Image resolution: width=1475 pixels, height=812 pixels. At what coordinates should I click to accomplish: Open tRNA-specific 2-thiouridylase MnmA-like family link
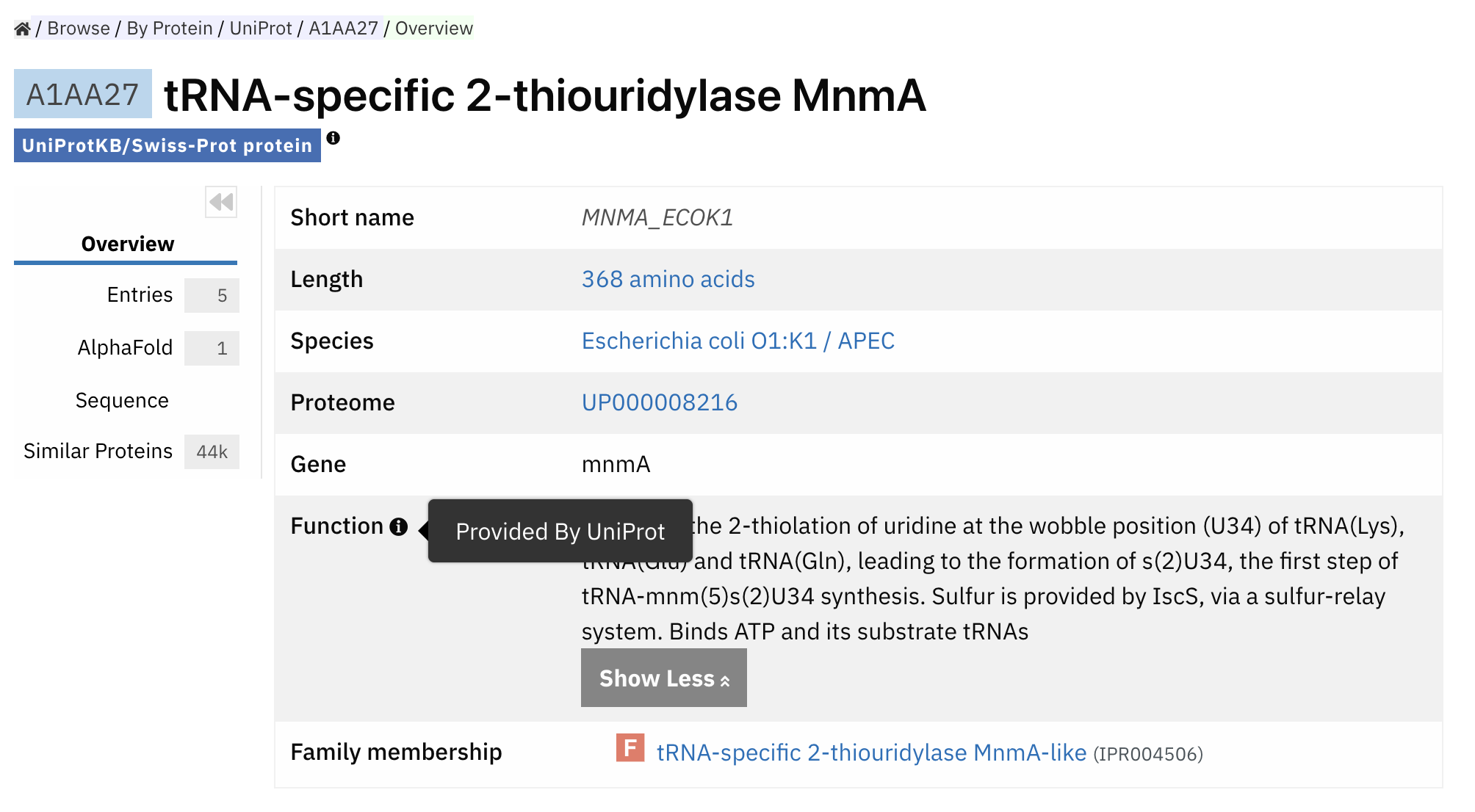click(x=871, y=753)
